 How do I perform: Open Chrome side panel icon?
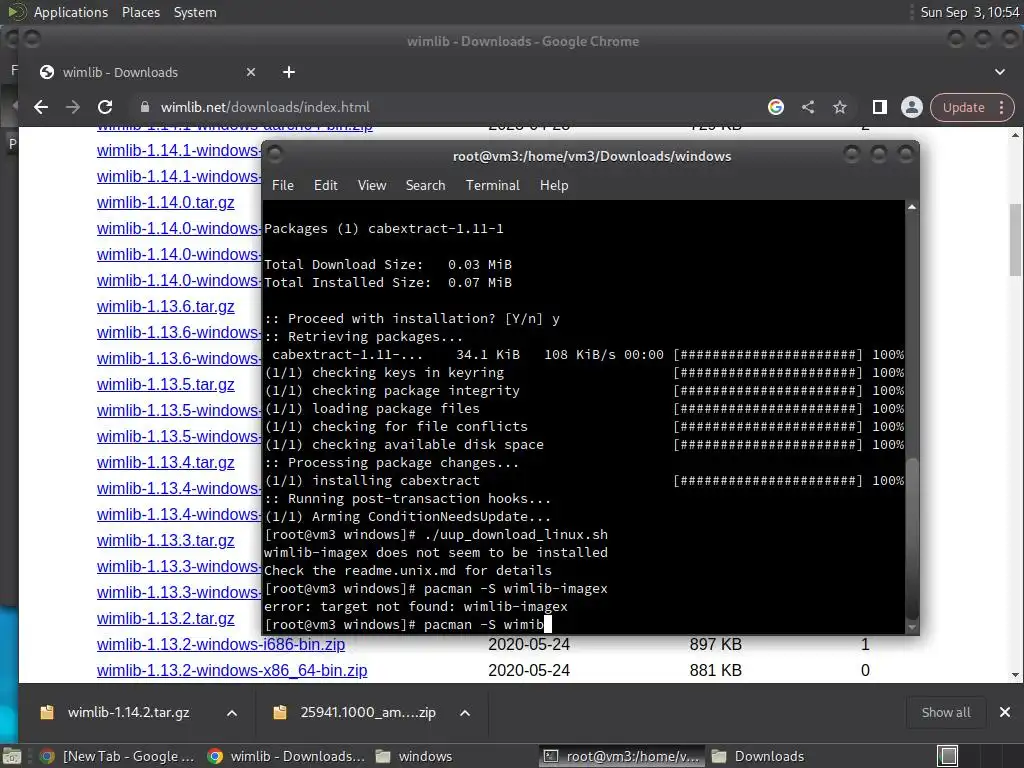[x=880, y=107]
